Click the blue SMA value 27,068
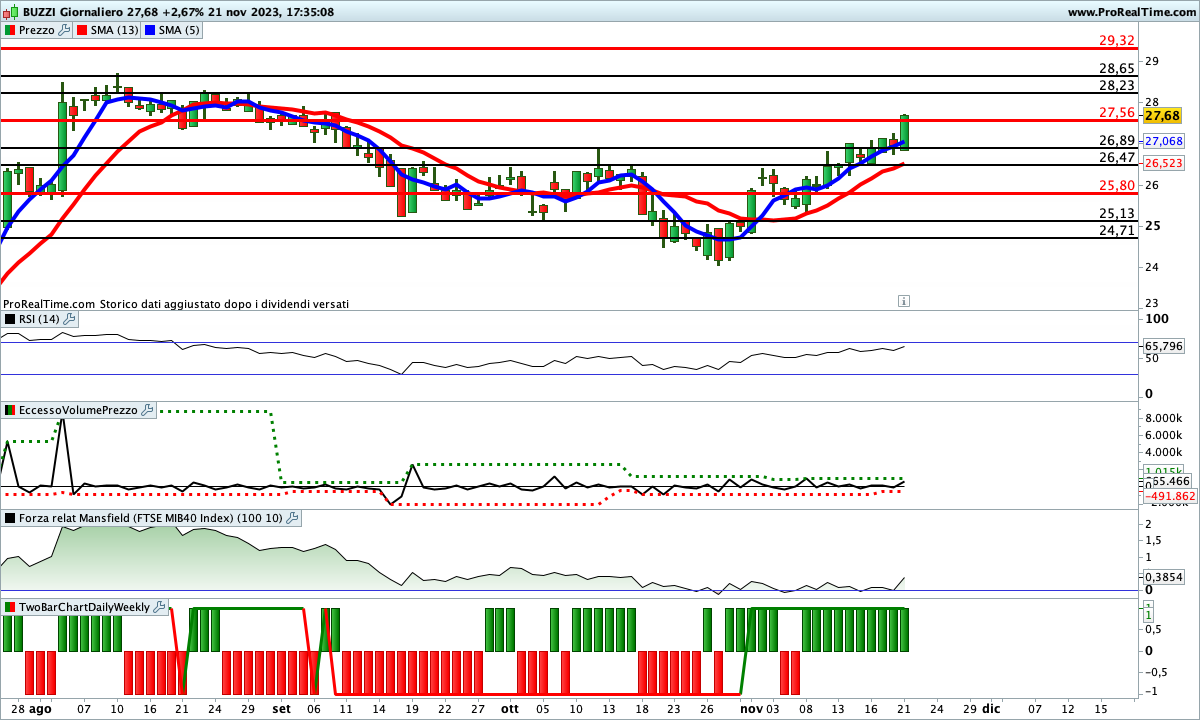The height and width of the screenshot is (720, 1200). point(1164,141)
